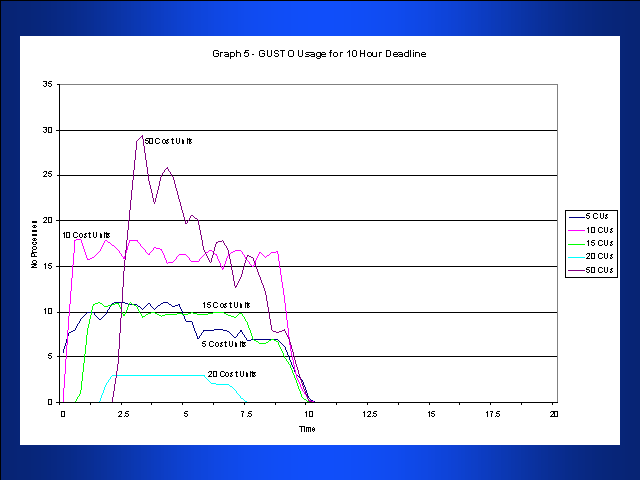Viewport: 640px width, 480px height.
Task: Click the '15 Cost Units' data label
Action: (x=225, y=305)
